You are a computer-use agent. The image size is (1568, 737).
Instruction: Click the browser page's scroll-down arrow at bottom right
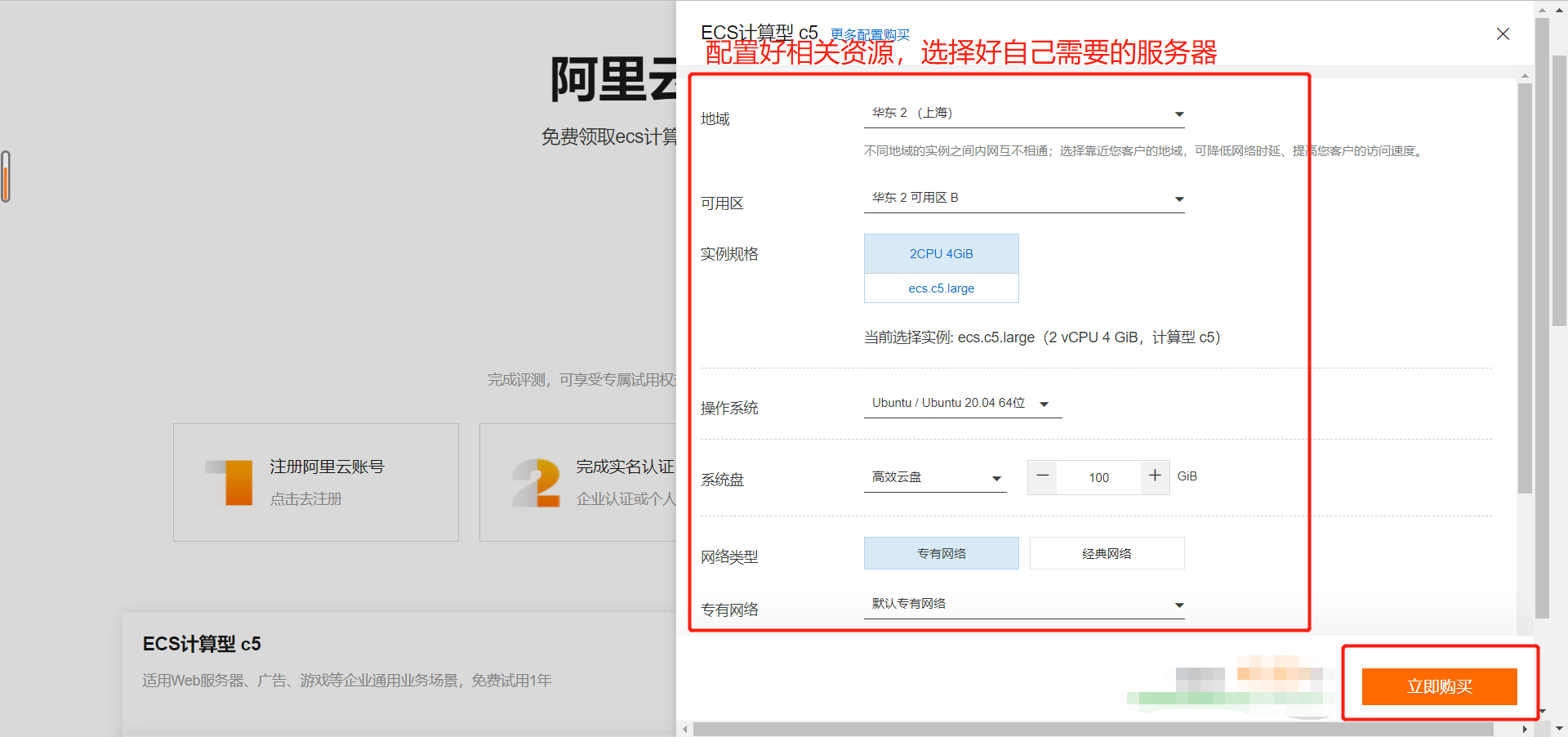click(1560, 728)
